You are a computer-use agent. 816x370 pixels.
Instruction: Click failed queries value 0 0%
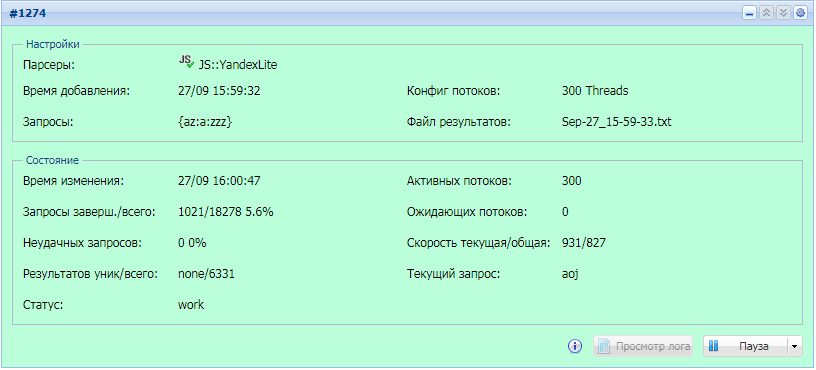[x=192, y=243]
